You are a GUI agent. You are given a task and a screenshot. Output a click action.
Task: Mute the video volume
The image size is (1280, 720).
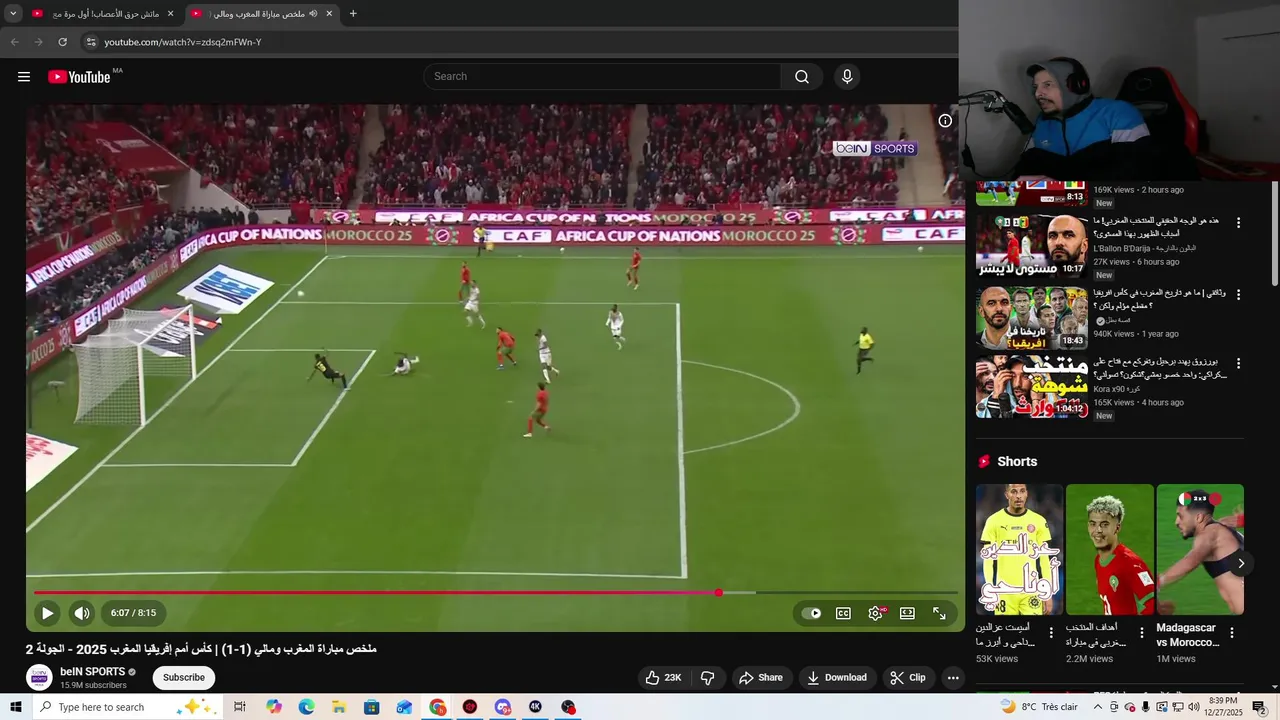point(82,613)
